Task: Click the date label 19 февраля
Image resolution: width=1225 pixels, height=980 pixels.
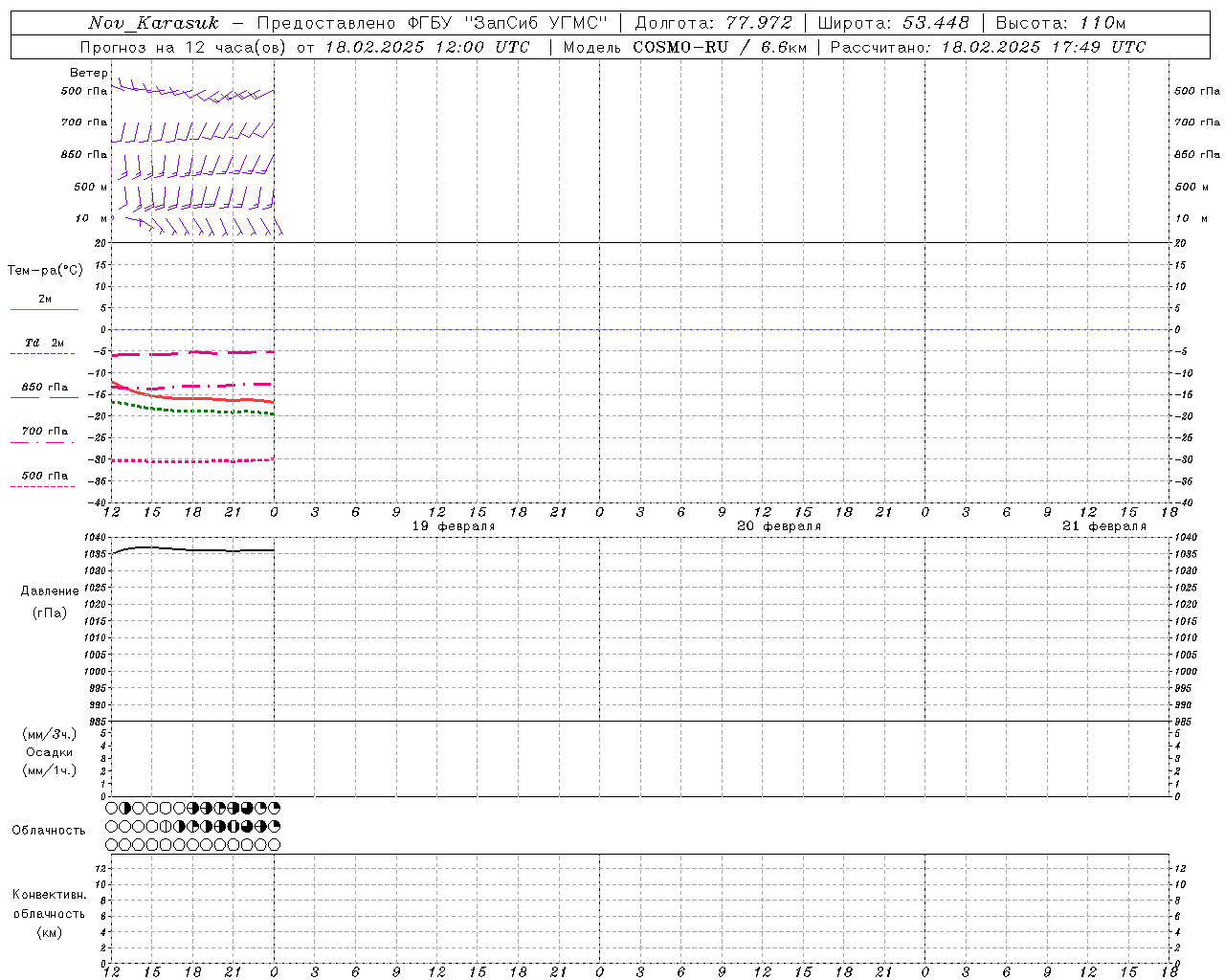Action: tap(454, 526)
